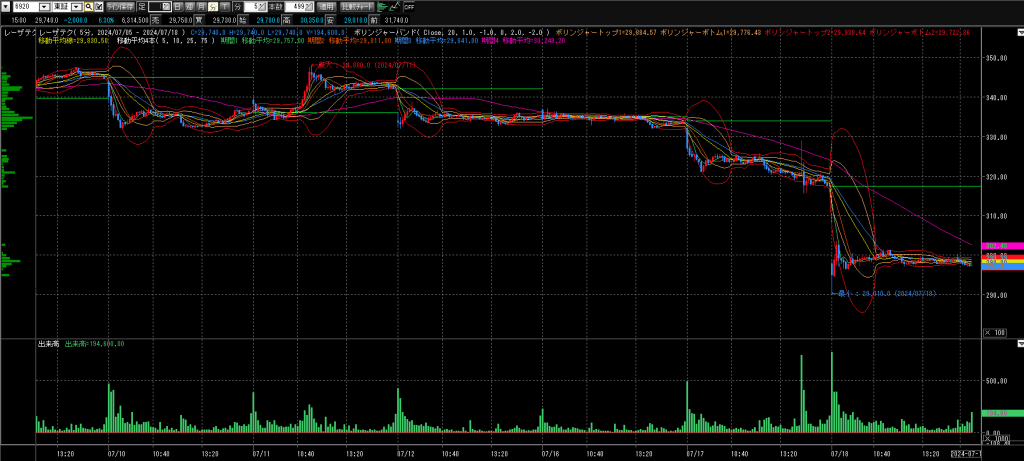The height and width of the screenshot is (461, 1024).
Task: Open the minute interval spinner showing 5
Action: pyautogui.click(x=262, y=6)
